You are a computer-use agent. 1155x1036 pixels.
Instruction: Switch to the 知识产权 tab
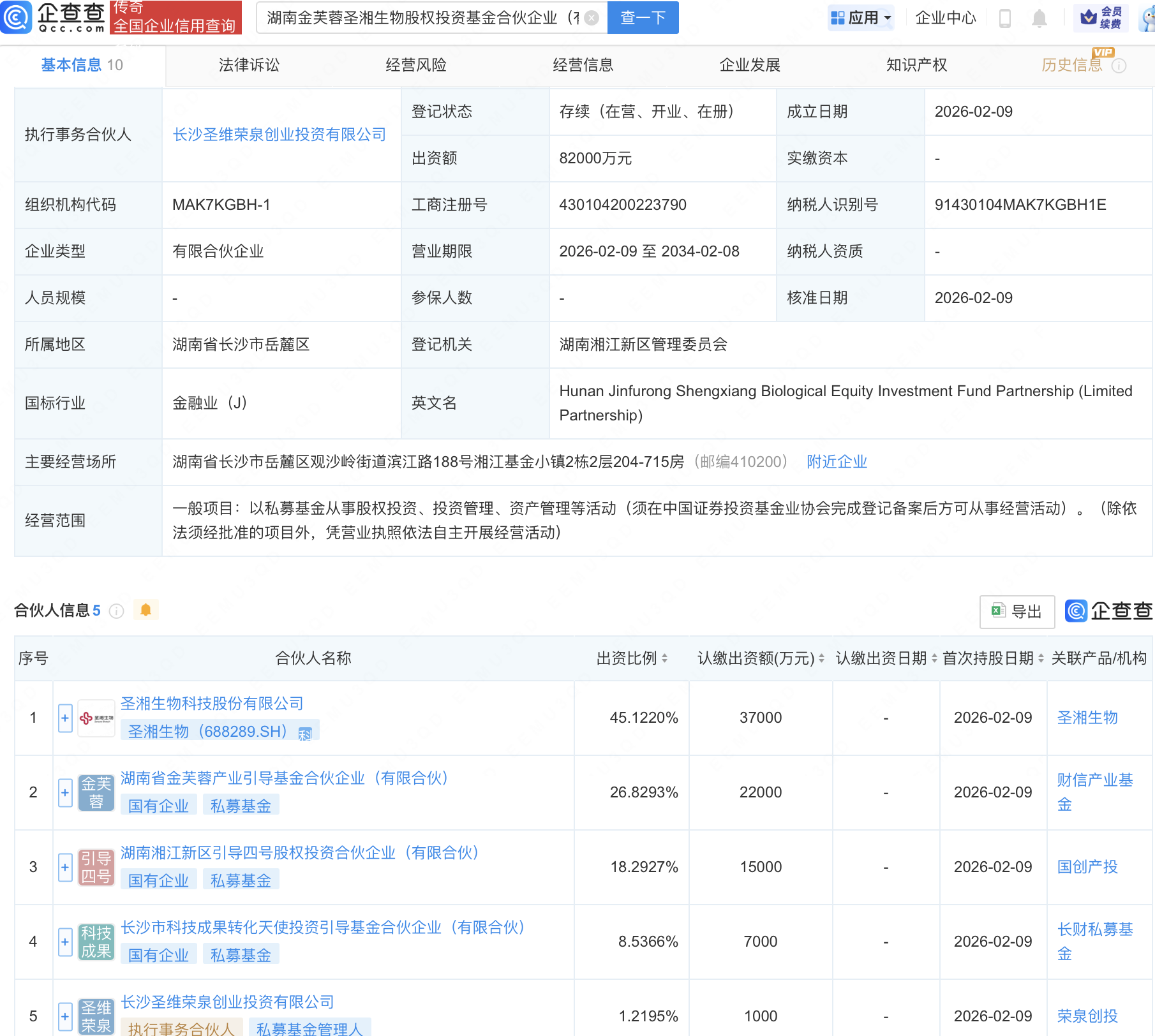pos(916,65)
